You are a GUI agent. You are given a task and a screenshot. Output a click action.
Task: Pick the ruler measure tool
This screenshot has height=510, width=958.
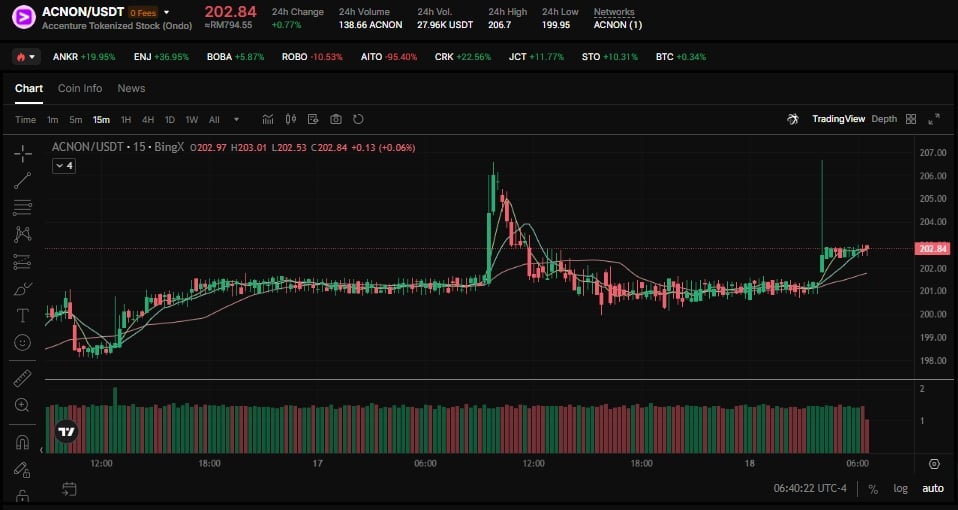tap(22, 378)
